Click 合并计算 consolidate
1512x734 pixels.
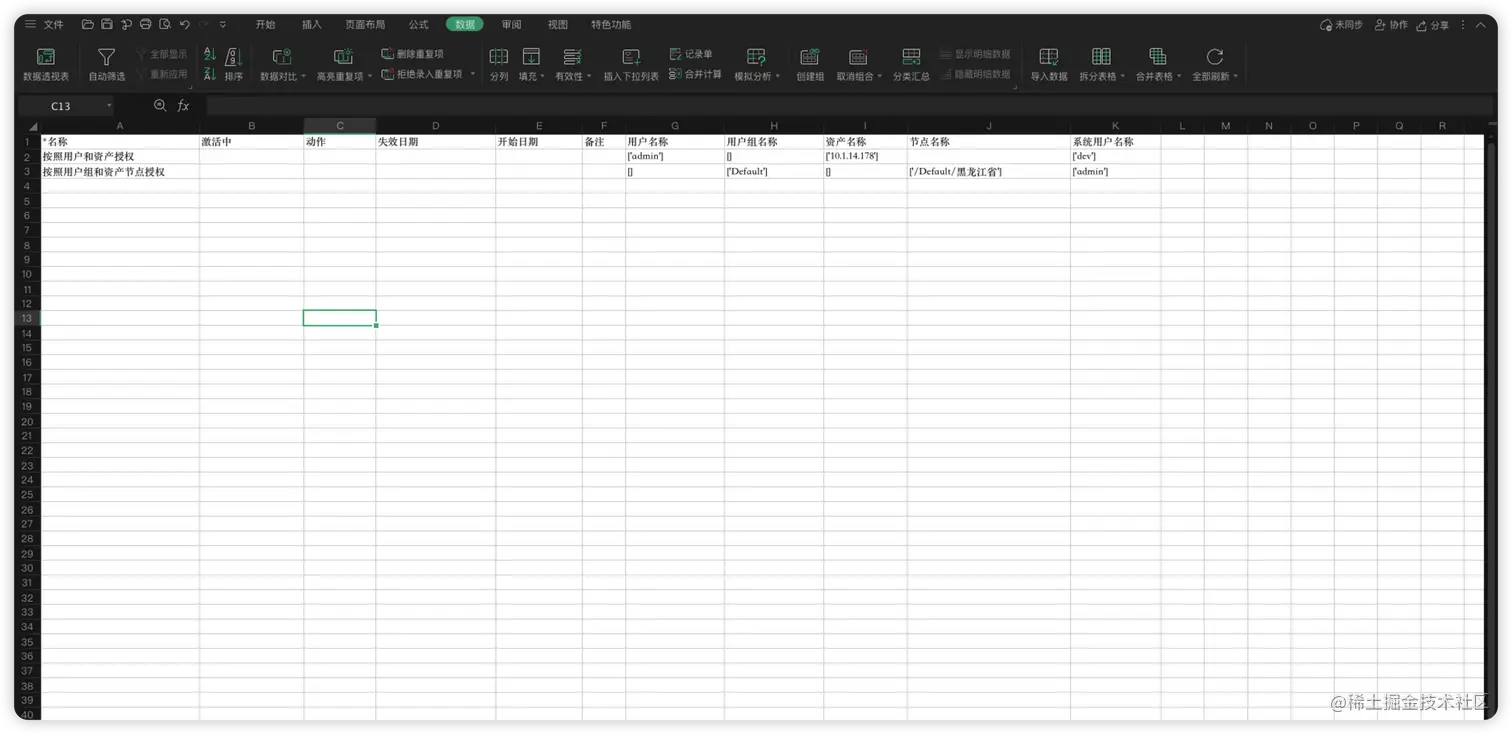[695, 74]
